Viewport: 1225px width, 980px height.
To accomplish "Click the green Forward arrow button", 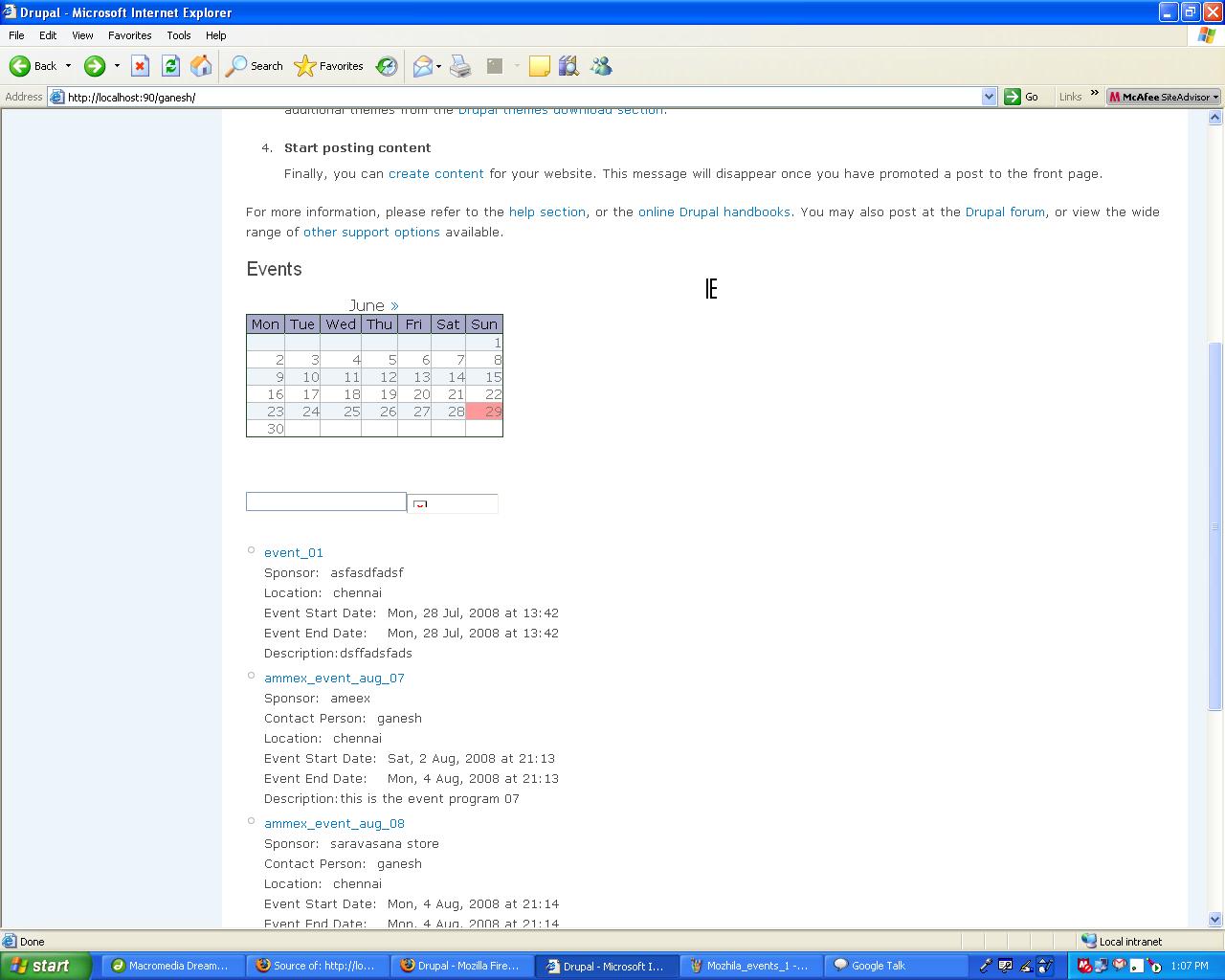I will pyautogui.click(x=94, y=66).
